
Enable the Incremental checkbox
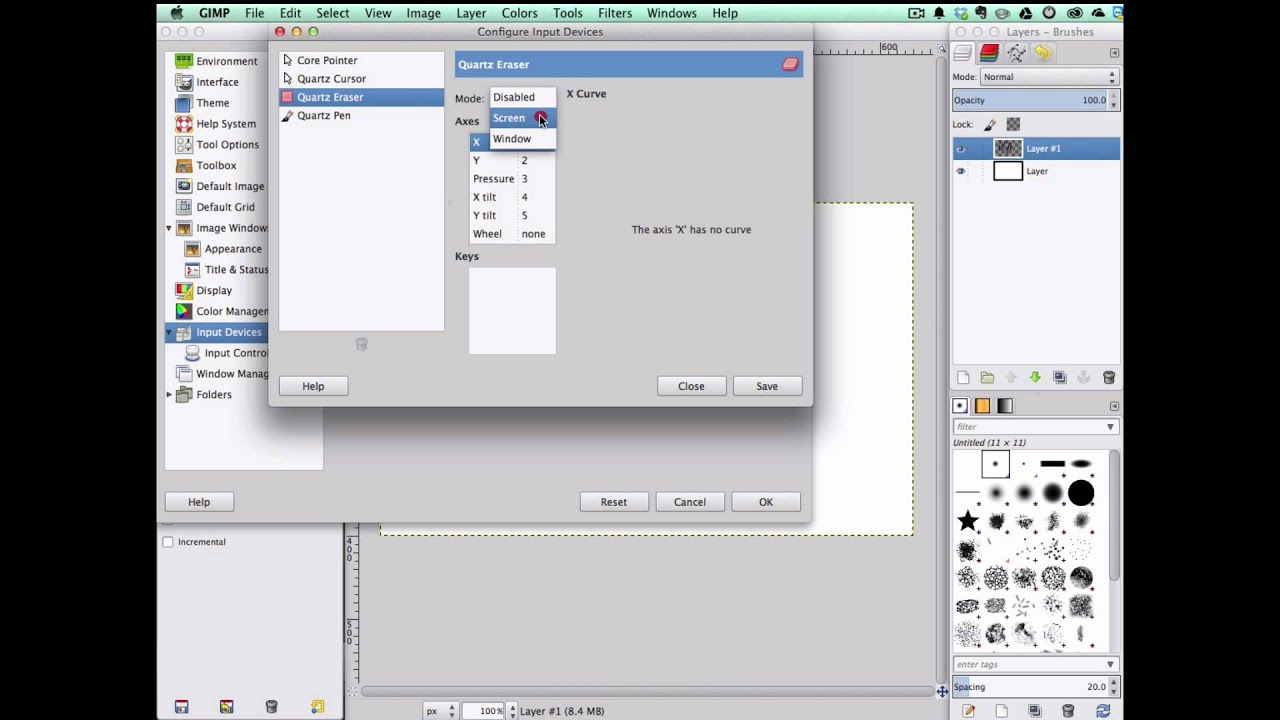(x=168, y=542)
